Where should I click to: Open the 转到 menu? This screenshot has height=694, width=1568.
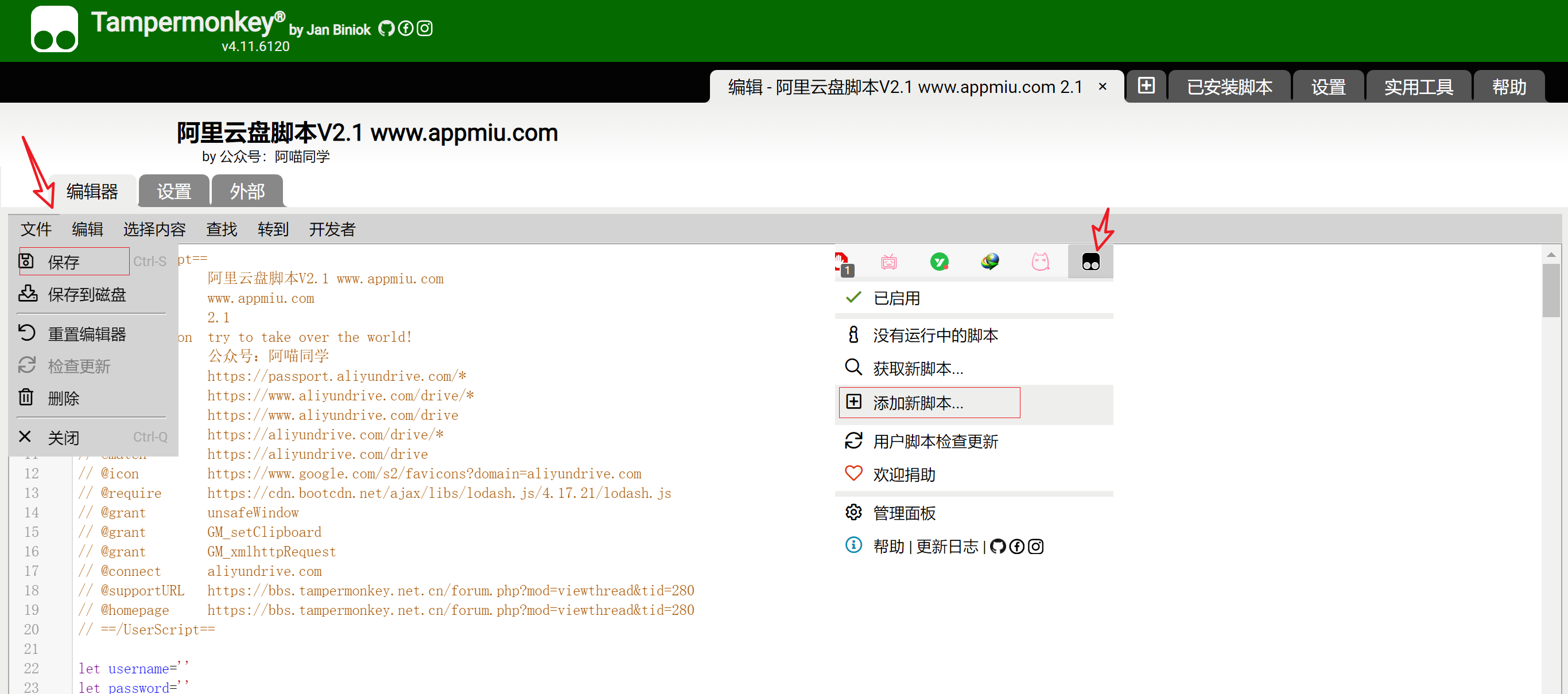pyautogui.click(x=273, y=229)
